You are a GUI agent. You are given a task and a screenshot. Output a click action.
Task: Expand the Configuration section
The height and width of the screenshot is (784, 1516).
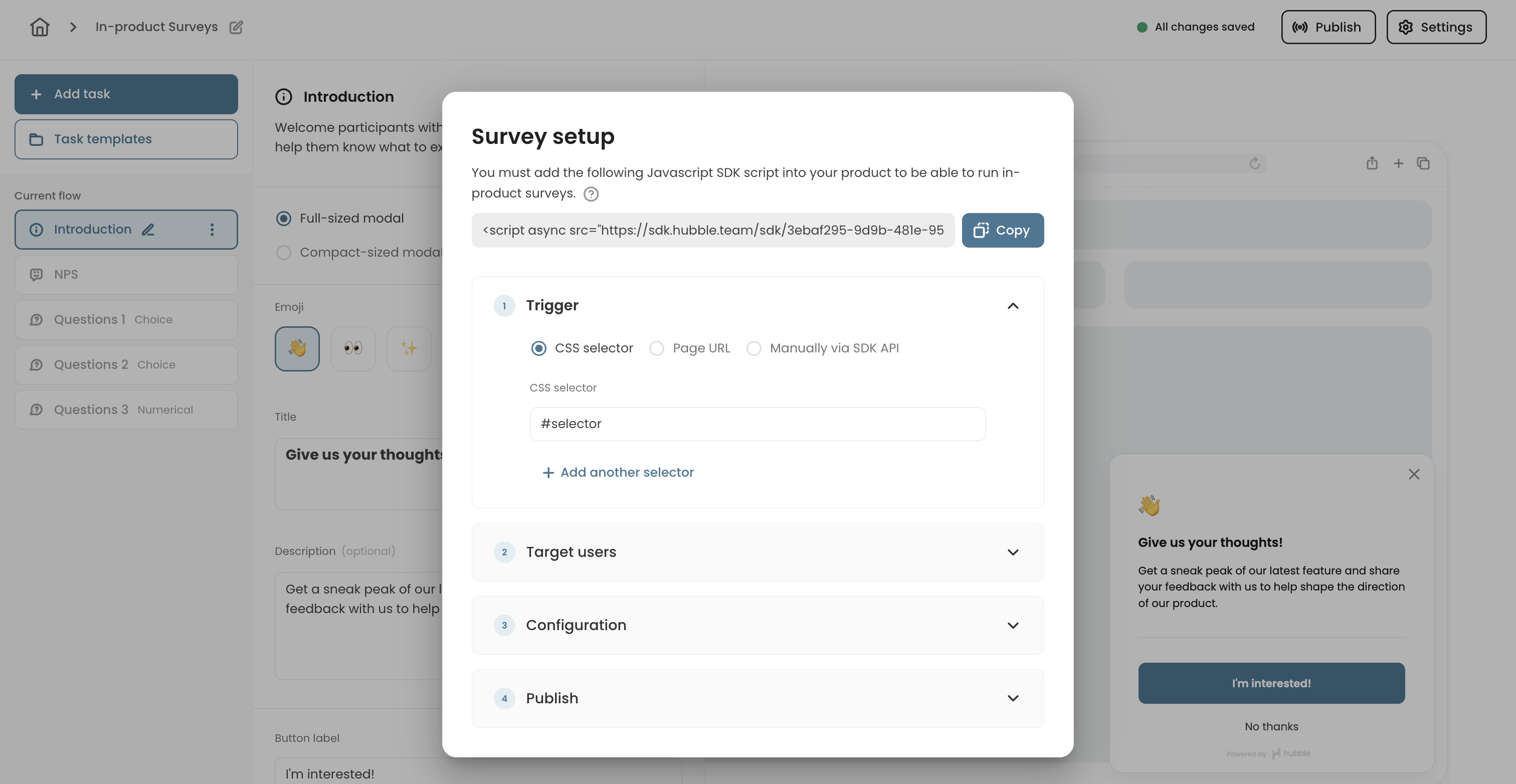(758, 625)
